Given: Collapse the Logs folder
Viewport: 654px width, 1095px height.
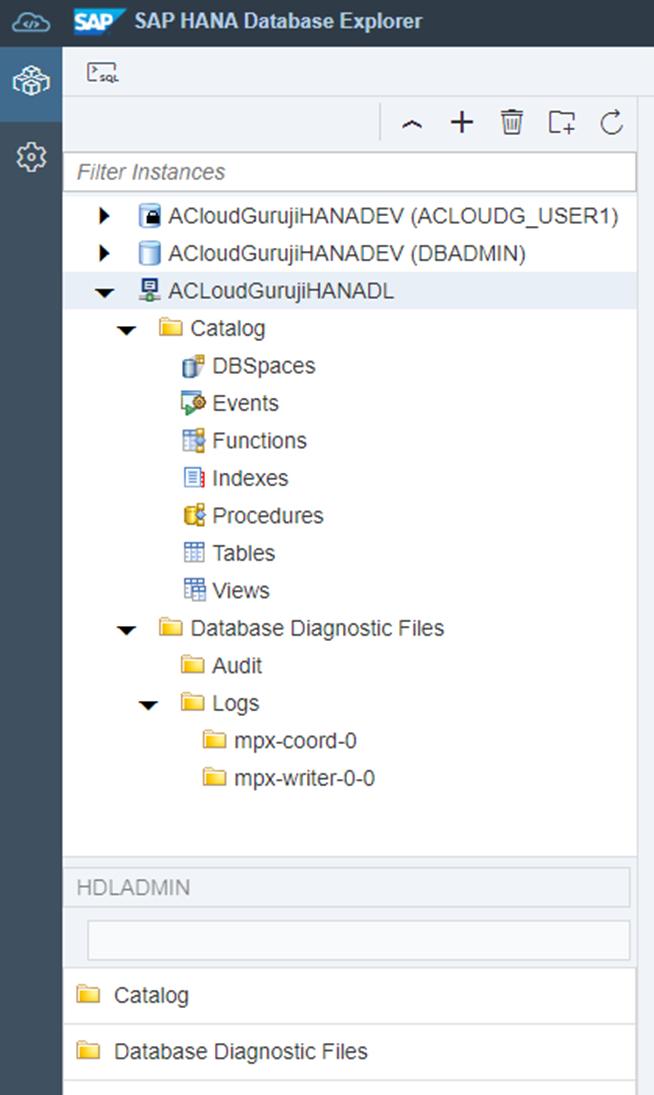Looking at the screenshot, I should coord(148,705).
